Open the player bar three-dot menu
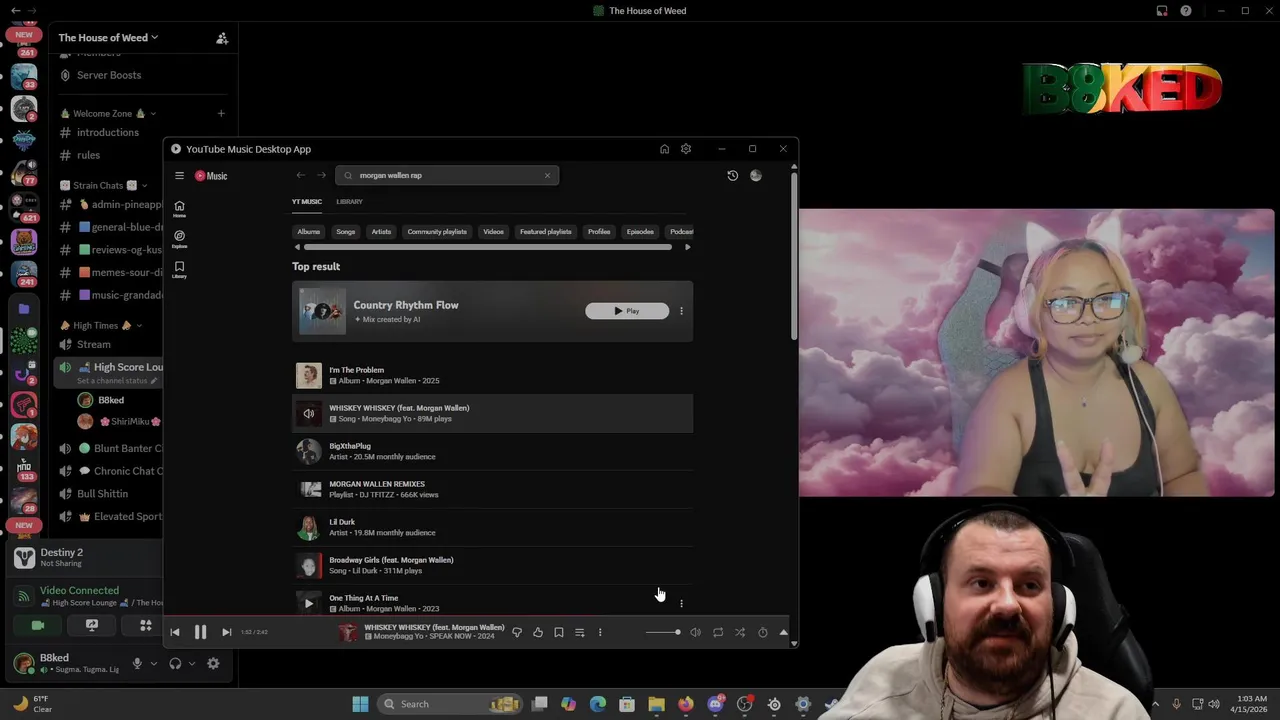This screenshot has height=720, width=1280. pos(600,632)
